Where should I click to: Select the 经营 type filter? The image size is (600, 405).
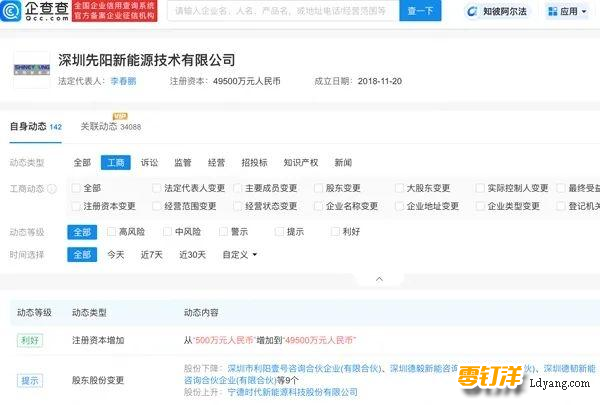coord(216,163)
